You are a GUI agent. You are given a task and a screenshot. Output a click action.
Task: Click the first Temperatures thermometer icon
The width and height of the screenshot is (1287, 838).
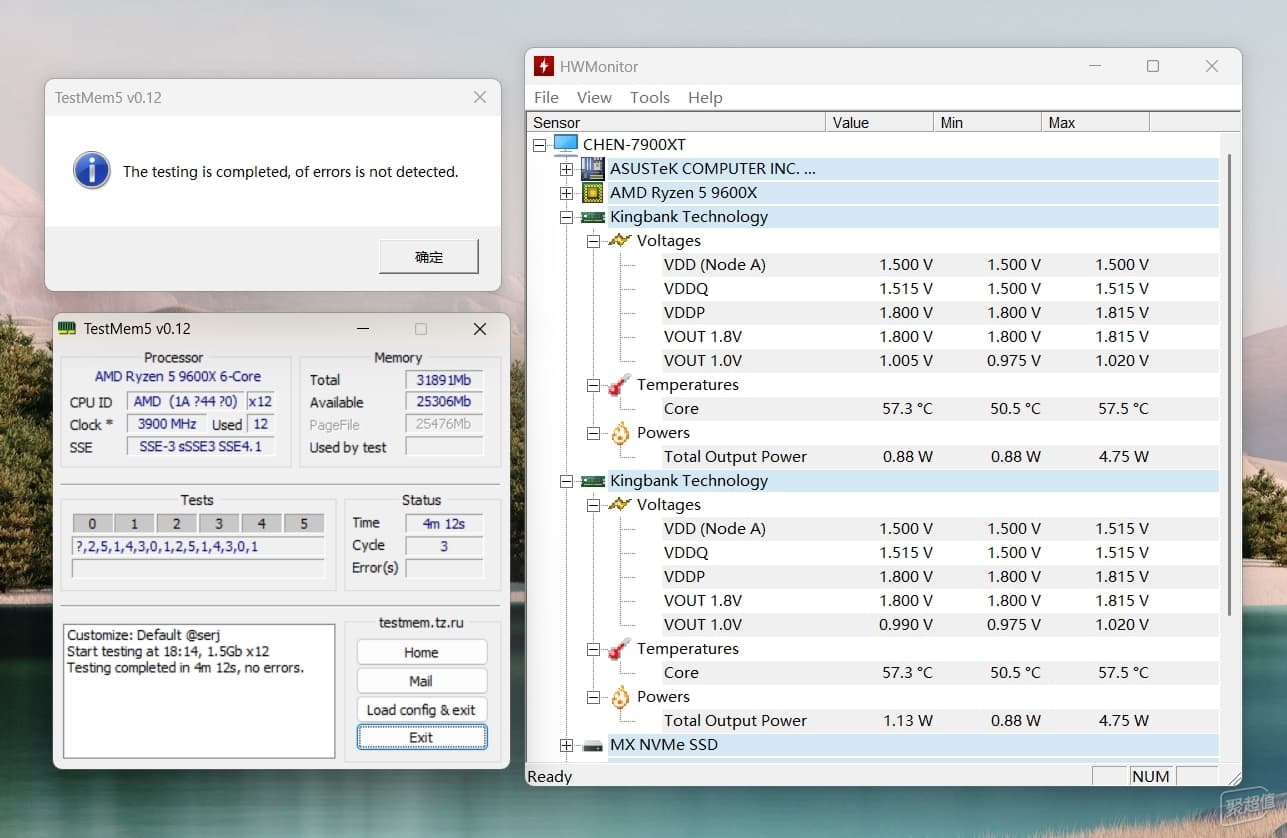620,384
